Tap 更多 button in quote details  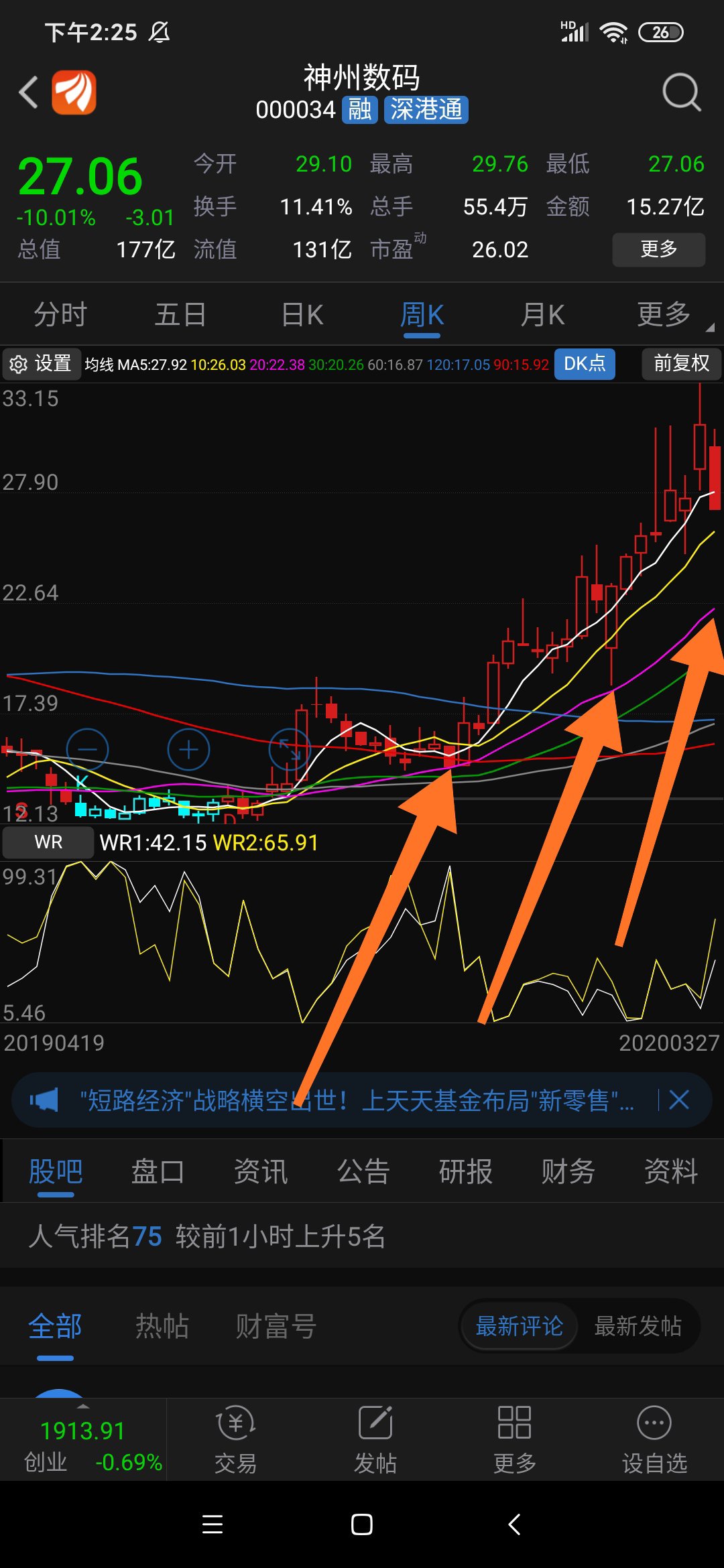(x=658, y=249)
